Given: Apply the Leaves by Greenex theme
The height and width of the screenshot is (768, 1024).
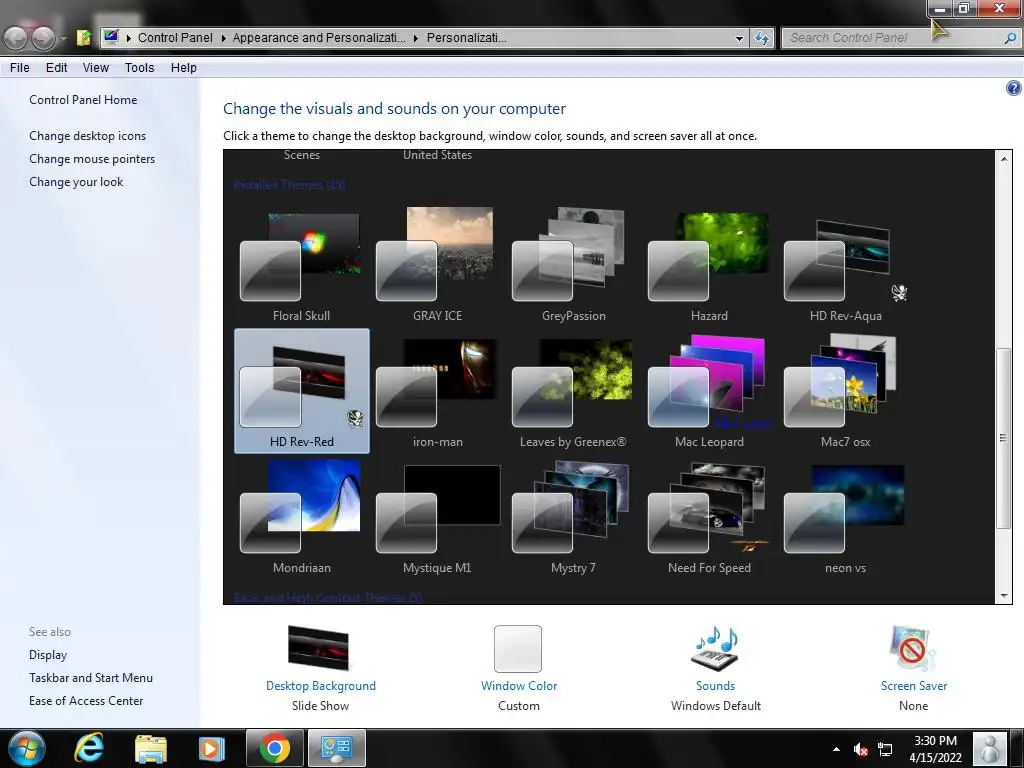Looking at the screenshot, I should pyautogui.click(x=573, y=391).
